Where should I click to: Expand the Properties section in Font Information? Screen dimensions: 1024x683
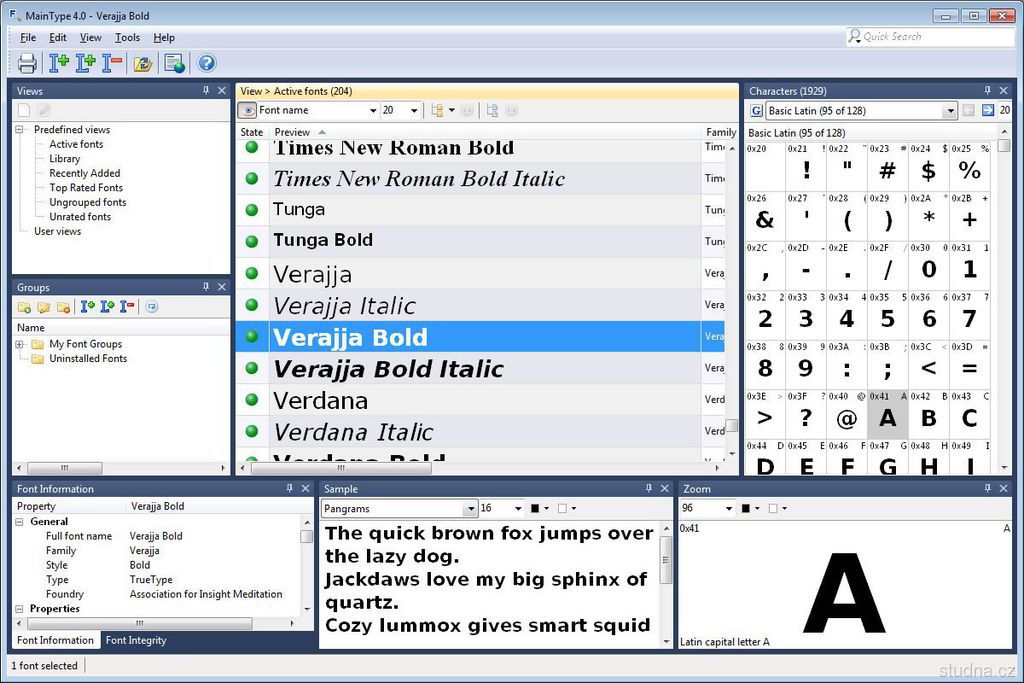[x=20, y=609]
